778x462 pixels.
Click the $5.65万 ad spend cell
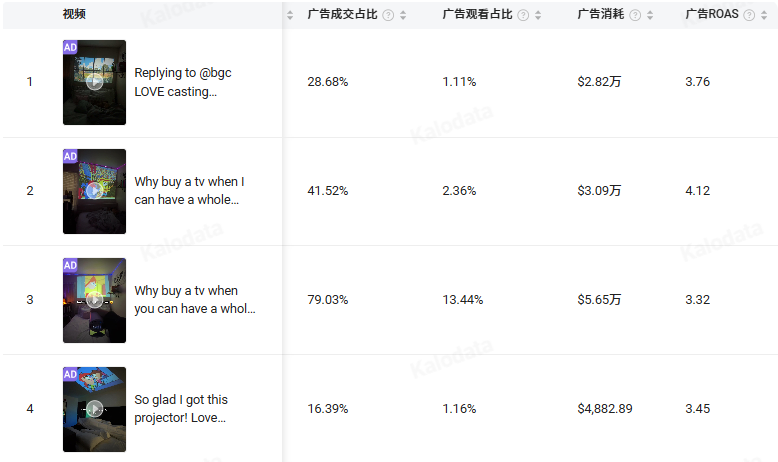(599, 300)
